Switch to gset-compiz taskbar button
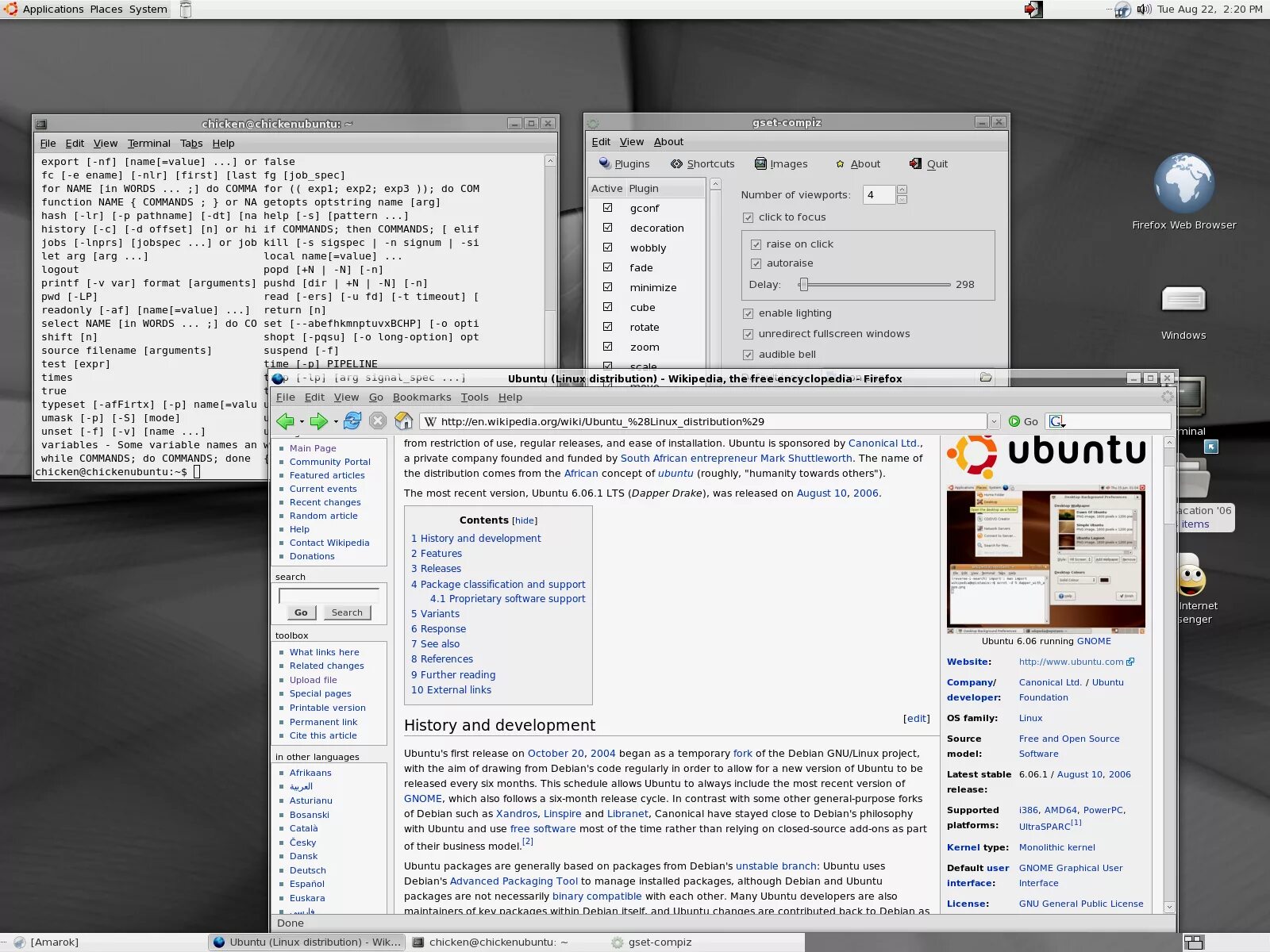 (659, 942)
